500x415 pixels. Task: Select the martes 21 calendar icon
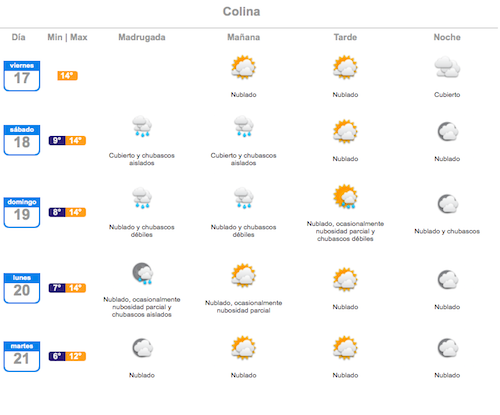pos(22,356)
